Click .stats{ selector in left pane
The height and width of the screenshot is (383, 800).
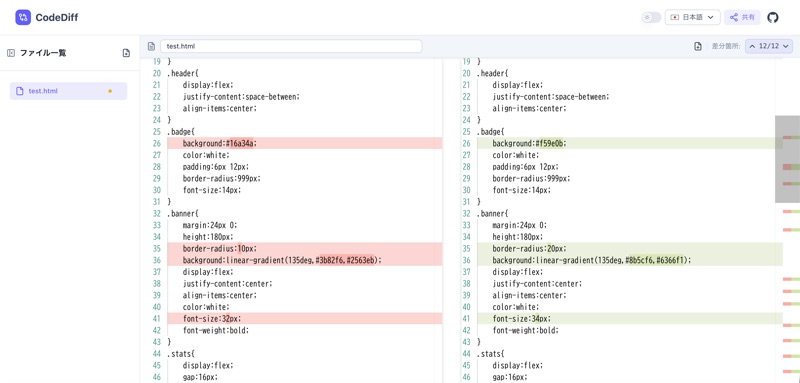point(181,353)
